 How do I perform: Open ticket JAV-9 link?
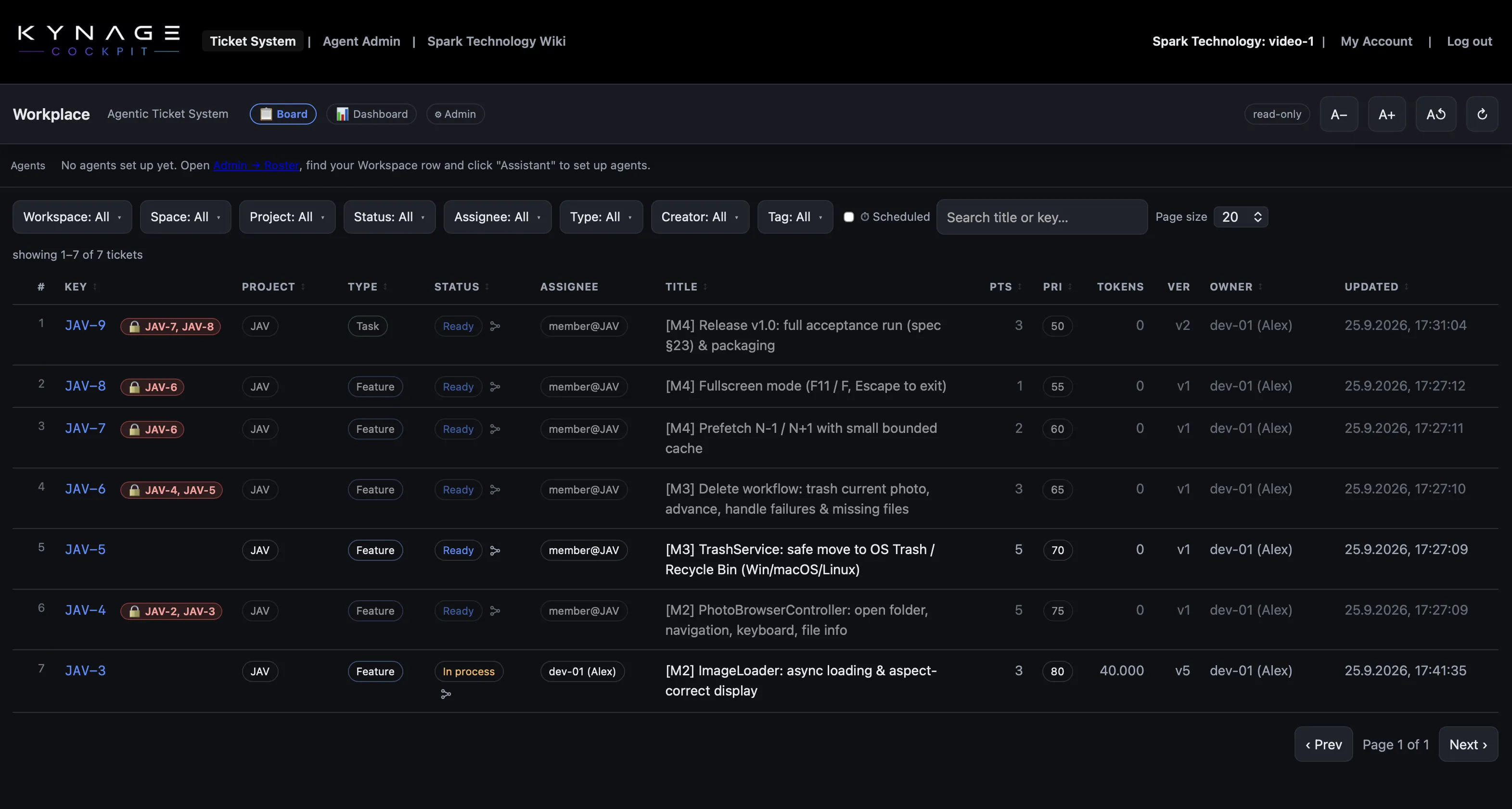85,326
